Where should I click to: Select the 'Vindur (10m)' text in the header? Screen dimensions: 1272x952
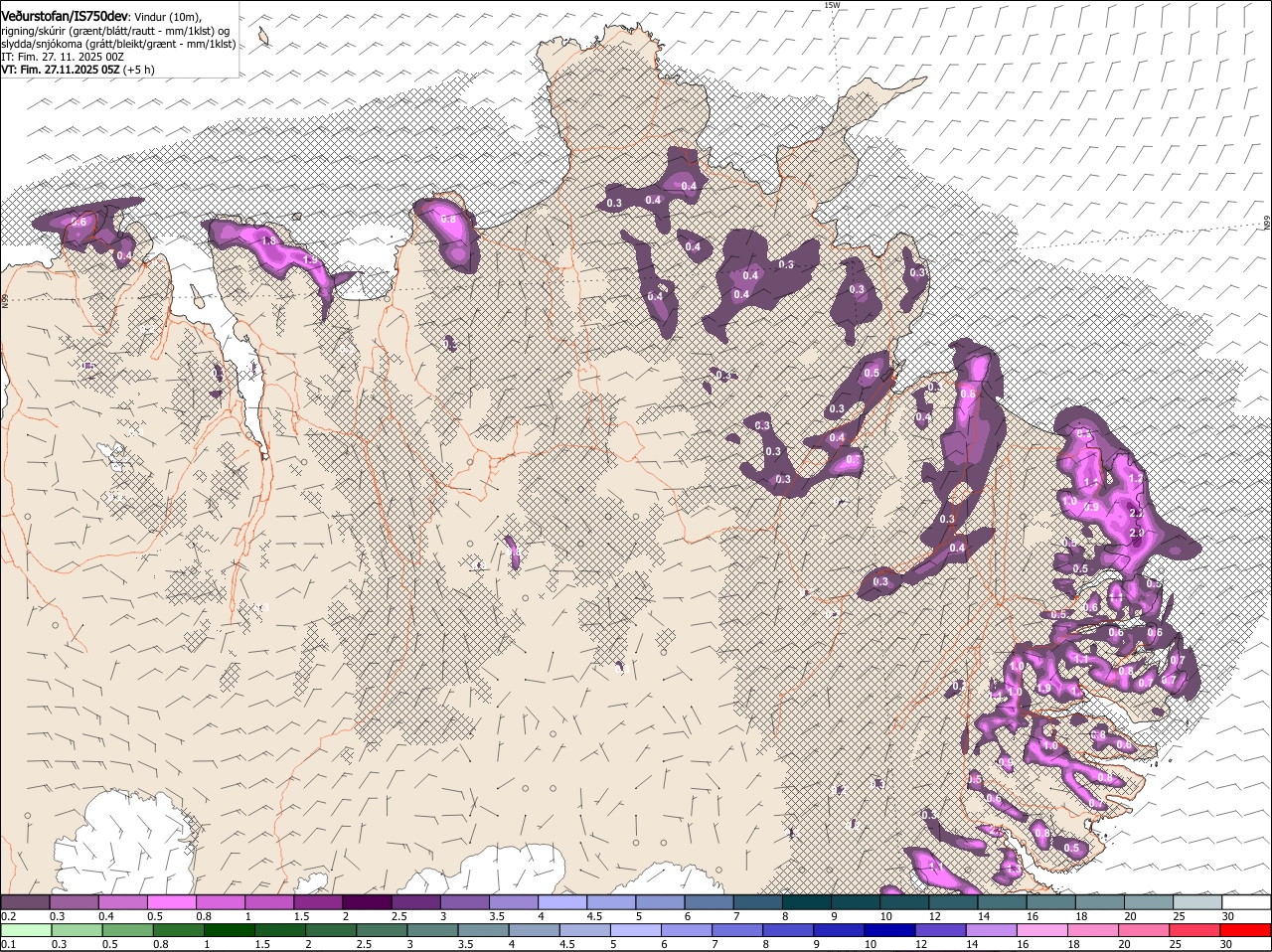[169, 18]
